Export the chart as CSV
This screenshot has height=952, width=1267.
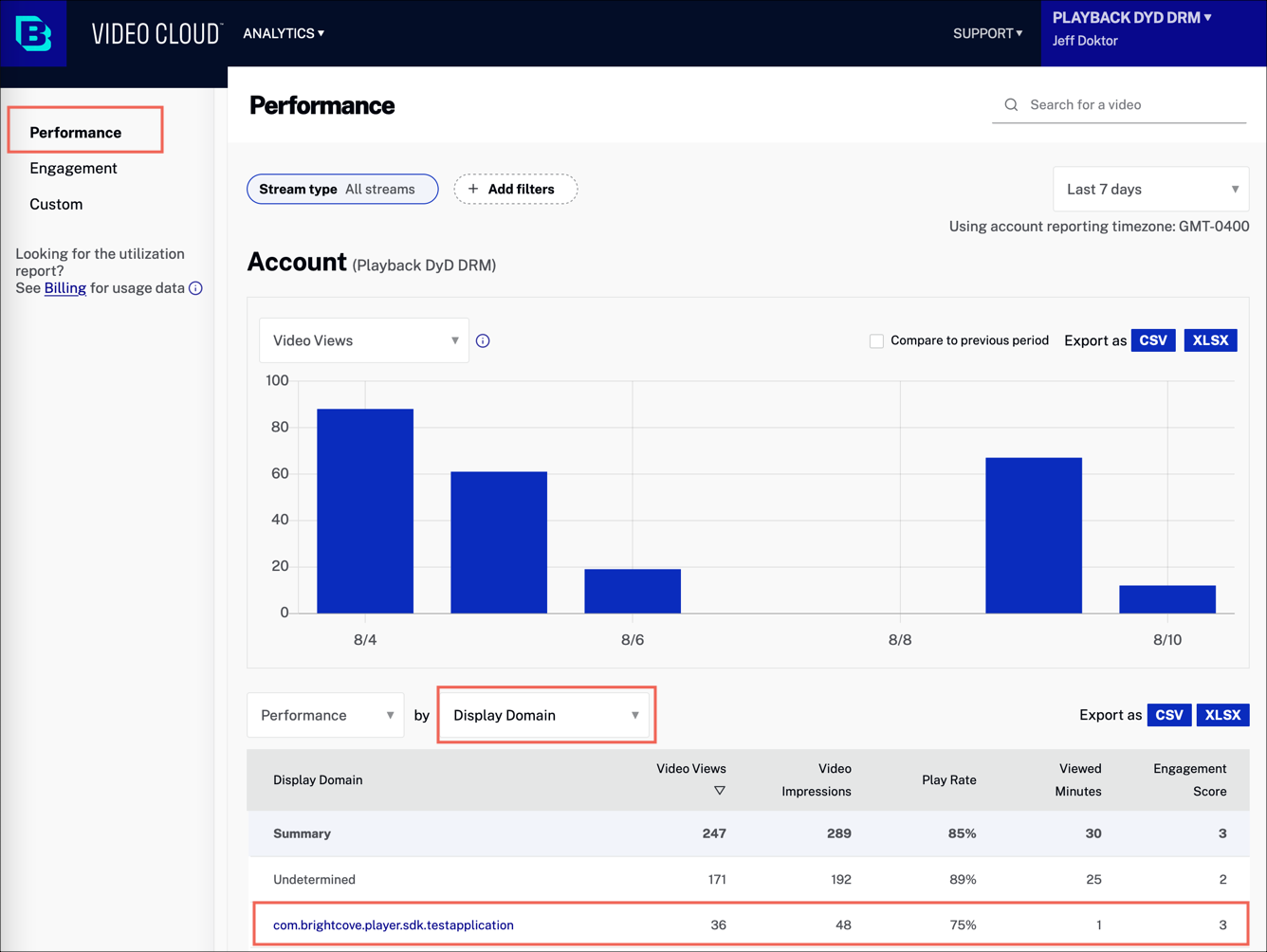coord(1152,340)
